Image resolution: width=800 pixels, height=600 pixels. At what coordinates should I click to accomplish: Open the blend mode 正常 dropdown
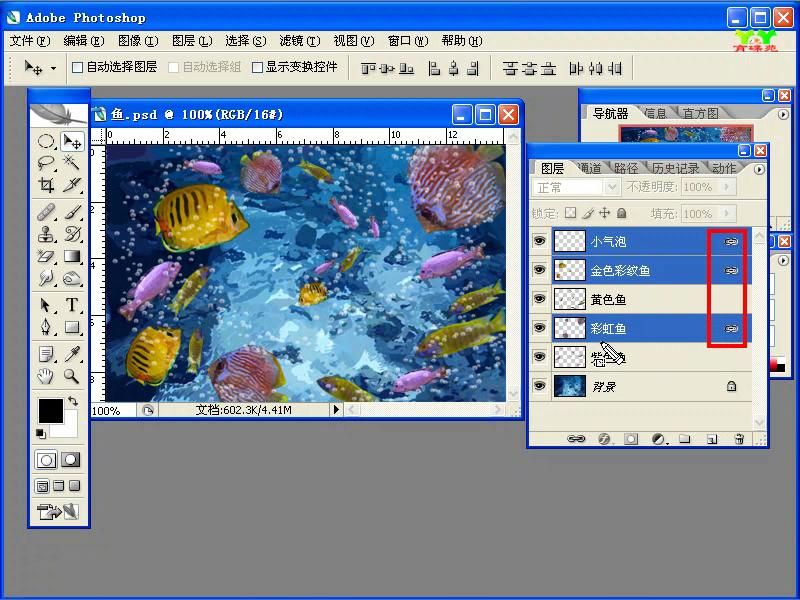pos(612,188)
